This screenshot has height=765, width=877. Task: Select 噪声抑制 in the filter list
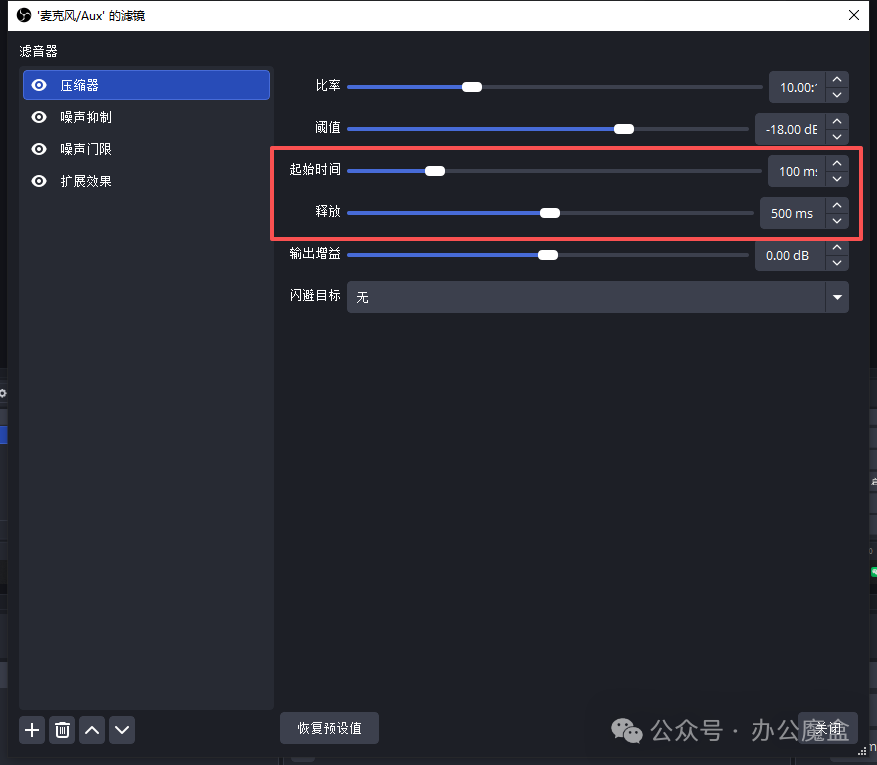click(x=86, y=117)
